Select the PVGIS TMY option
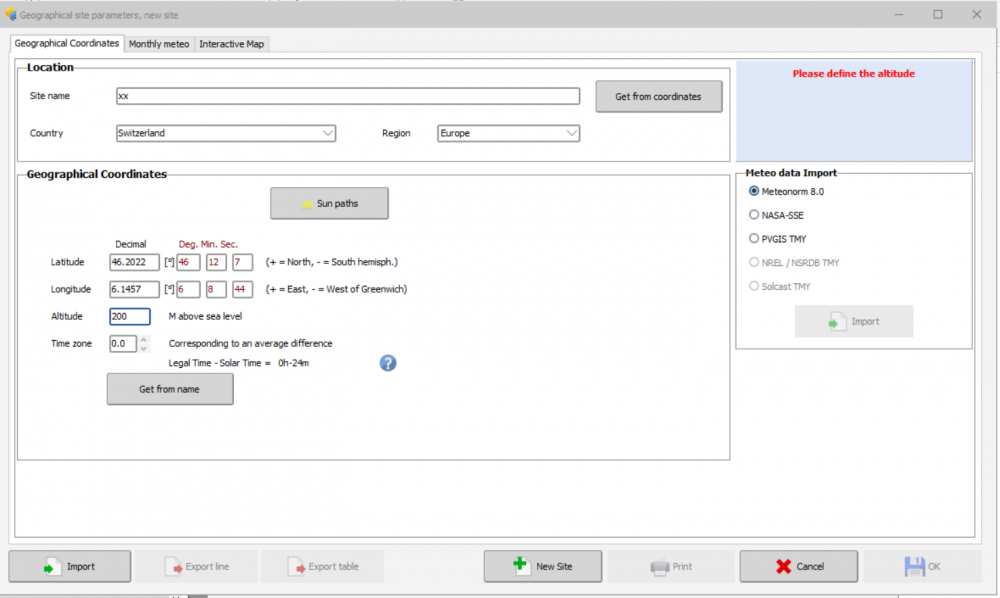1000x598 pixels. point(755,239)
